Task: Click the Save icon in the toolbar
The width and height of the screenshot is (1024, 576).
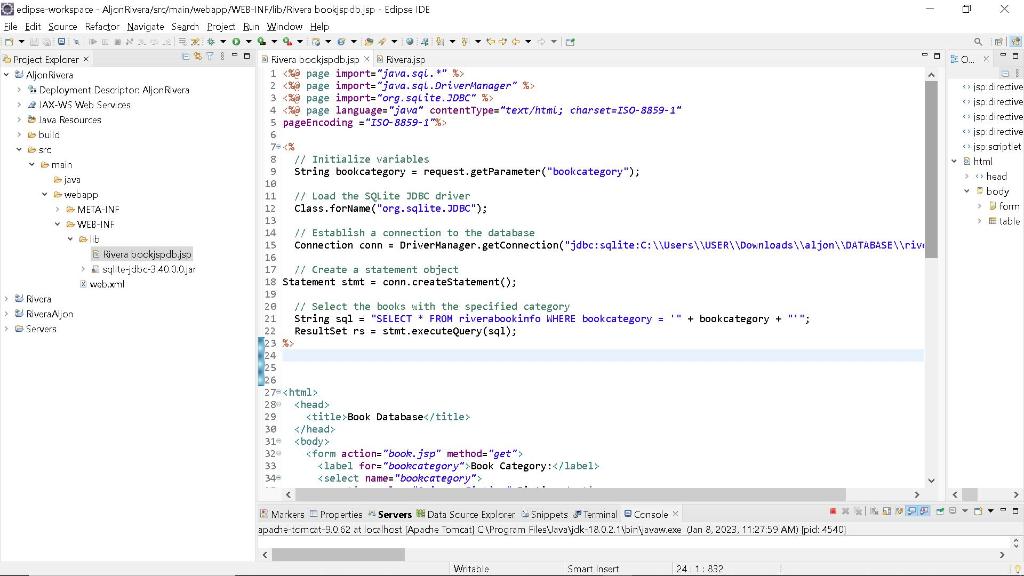Action: click(32, 42)
